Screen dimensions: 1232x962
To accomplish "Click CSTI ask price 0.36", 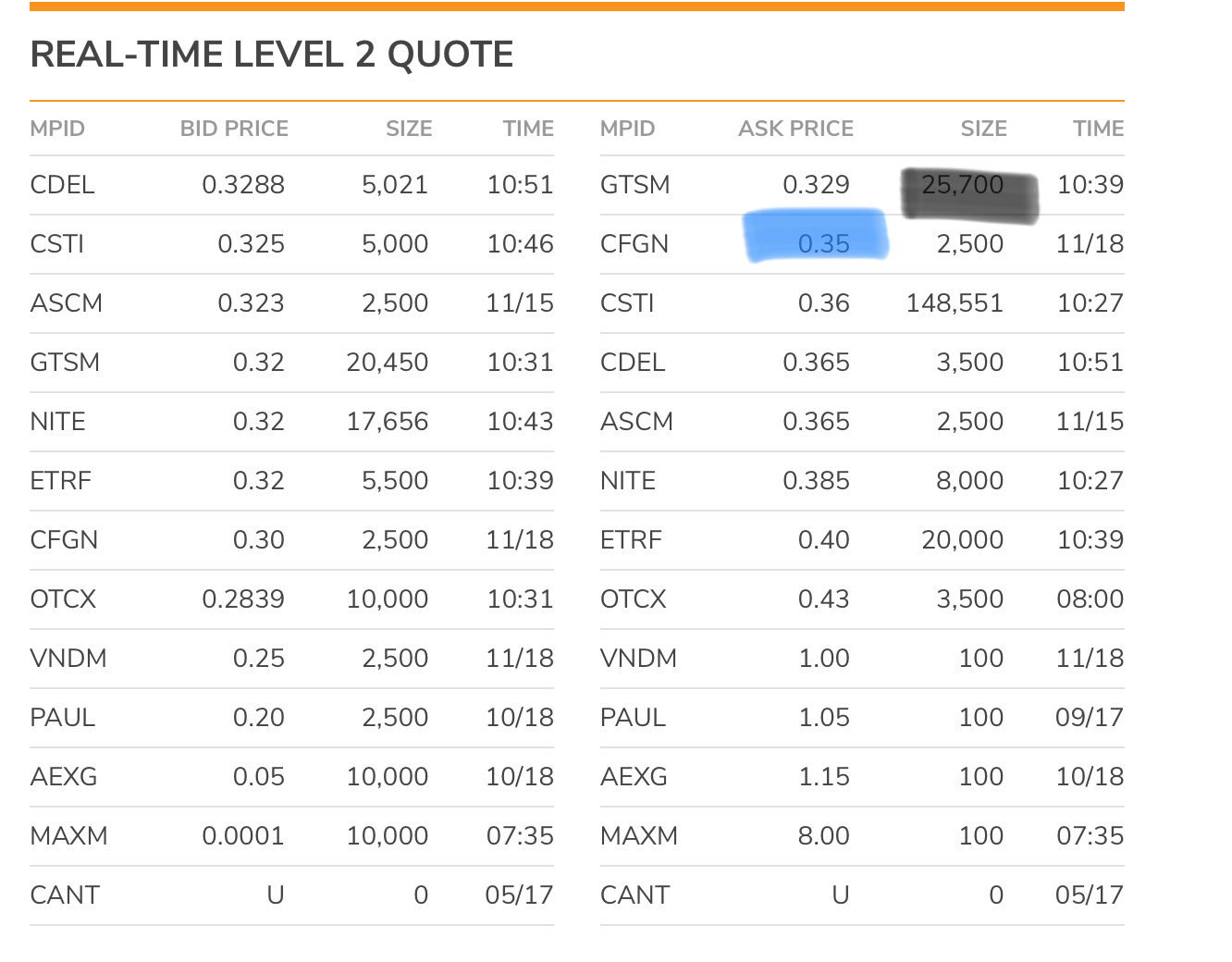I will pyautogui.click(x=823, y=303).
